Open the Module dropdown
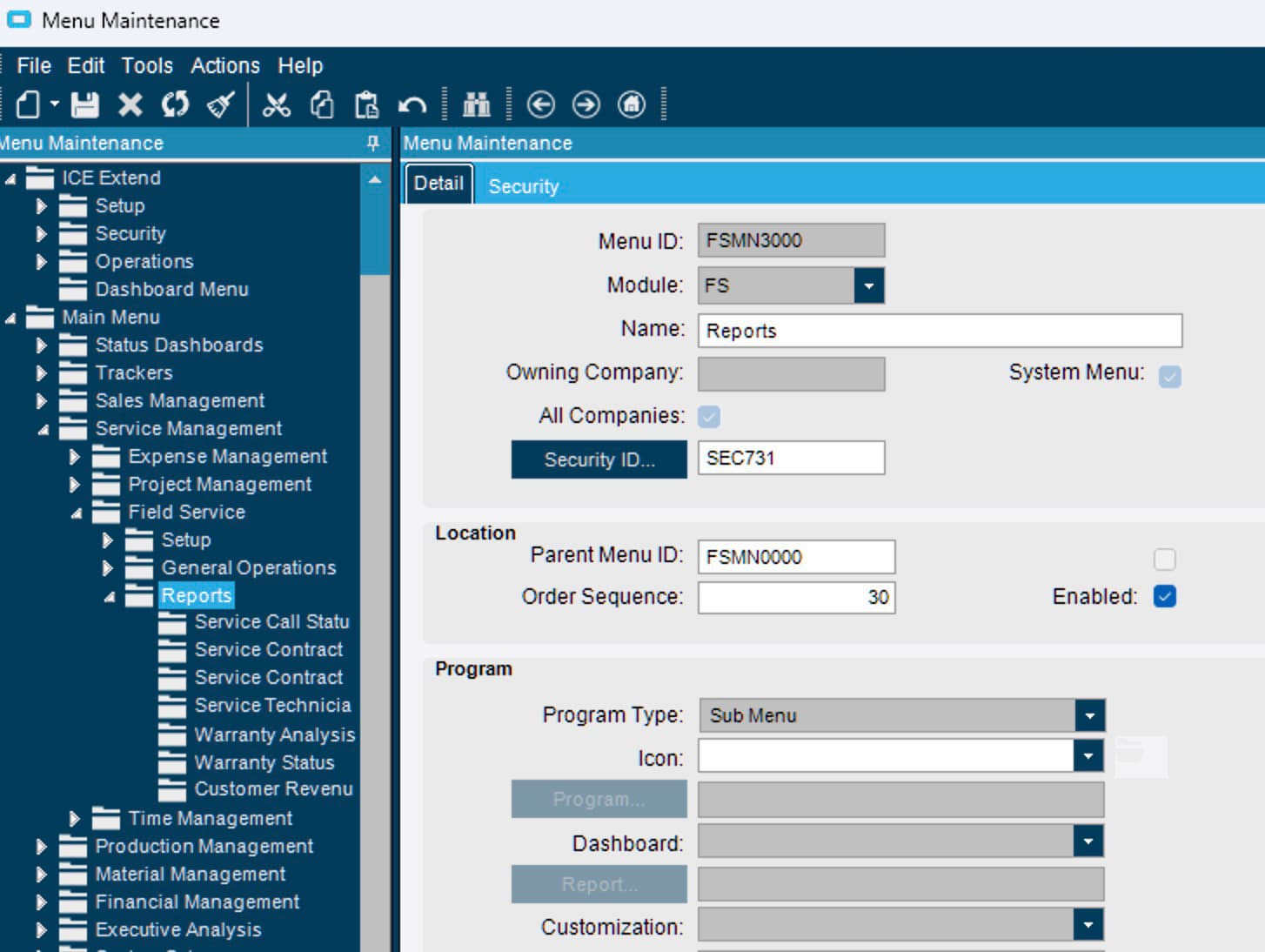Viewport: 1265px width, 952px height. coord(867,285)
